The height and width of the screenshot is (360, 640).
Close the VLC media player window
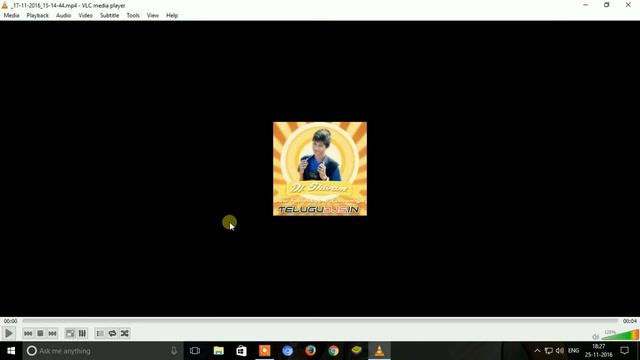pos(628,5)
